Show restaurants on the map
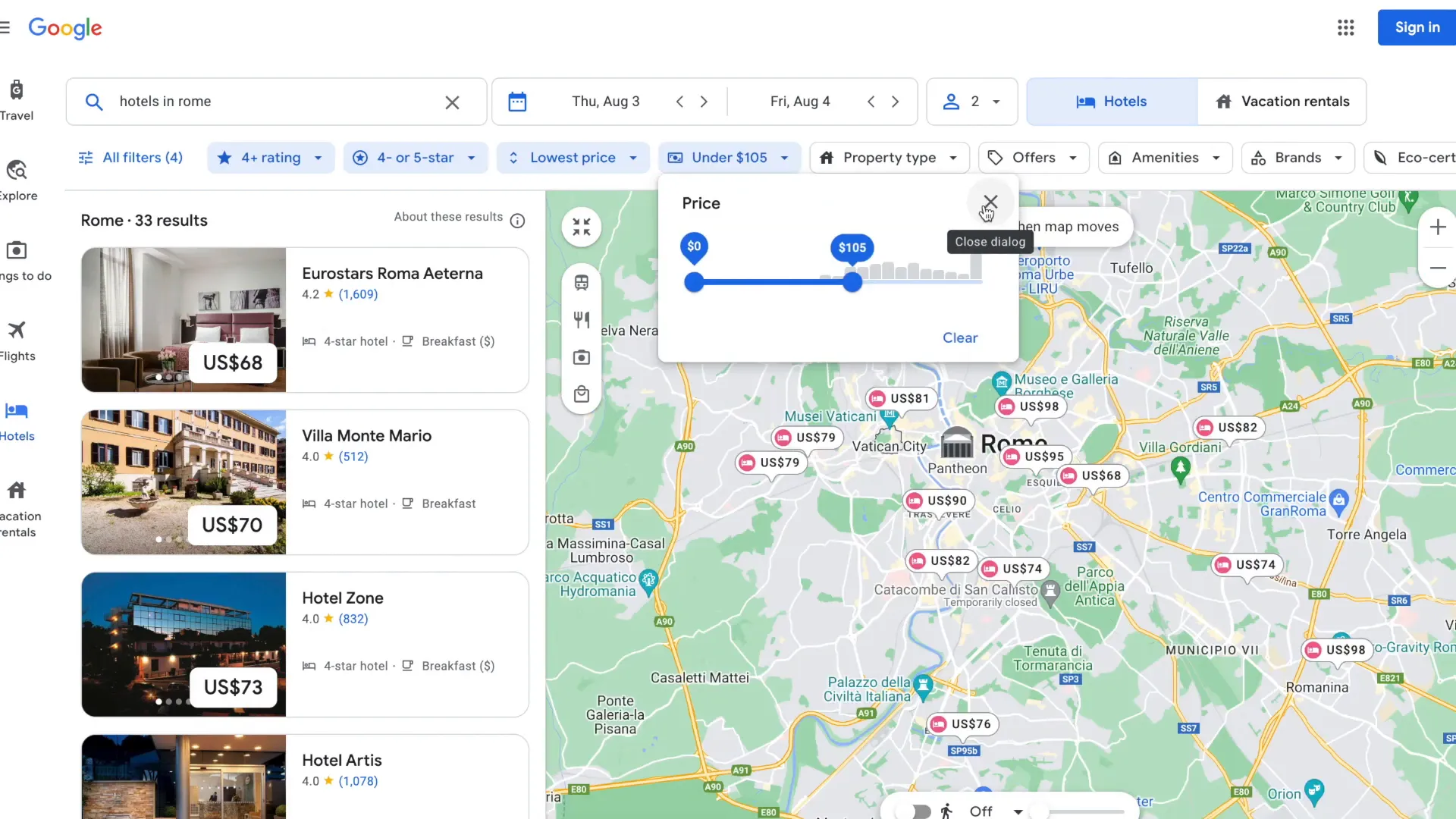The image size is (1456, 819). [582, 320]
